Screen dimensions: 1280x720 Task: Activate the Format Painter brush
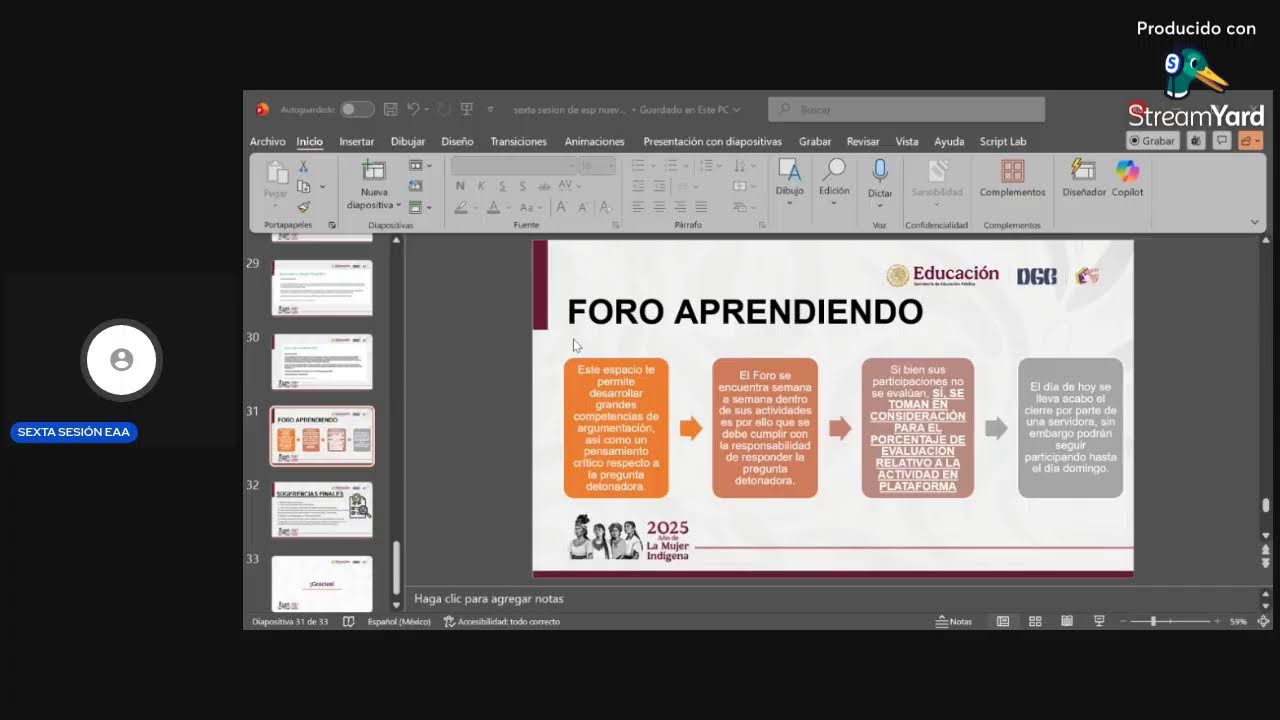coord(303,207)
